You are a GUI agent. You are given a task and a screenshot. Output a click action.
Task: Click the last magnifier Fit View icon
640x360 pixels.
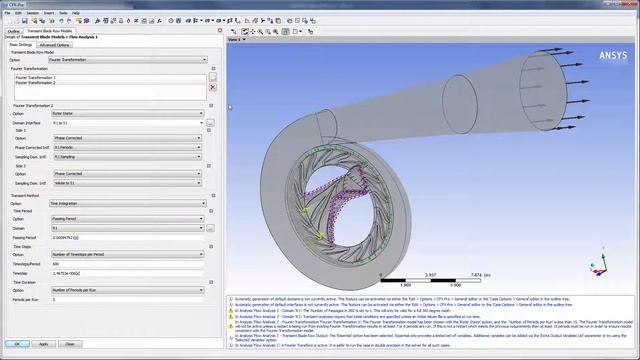(x=276, y=31)
